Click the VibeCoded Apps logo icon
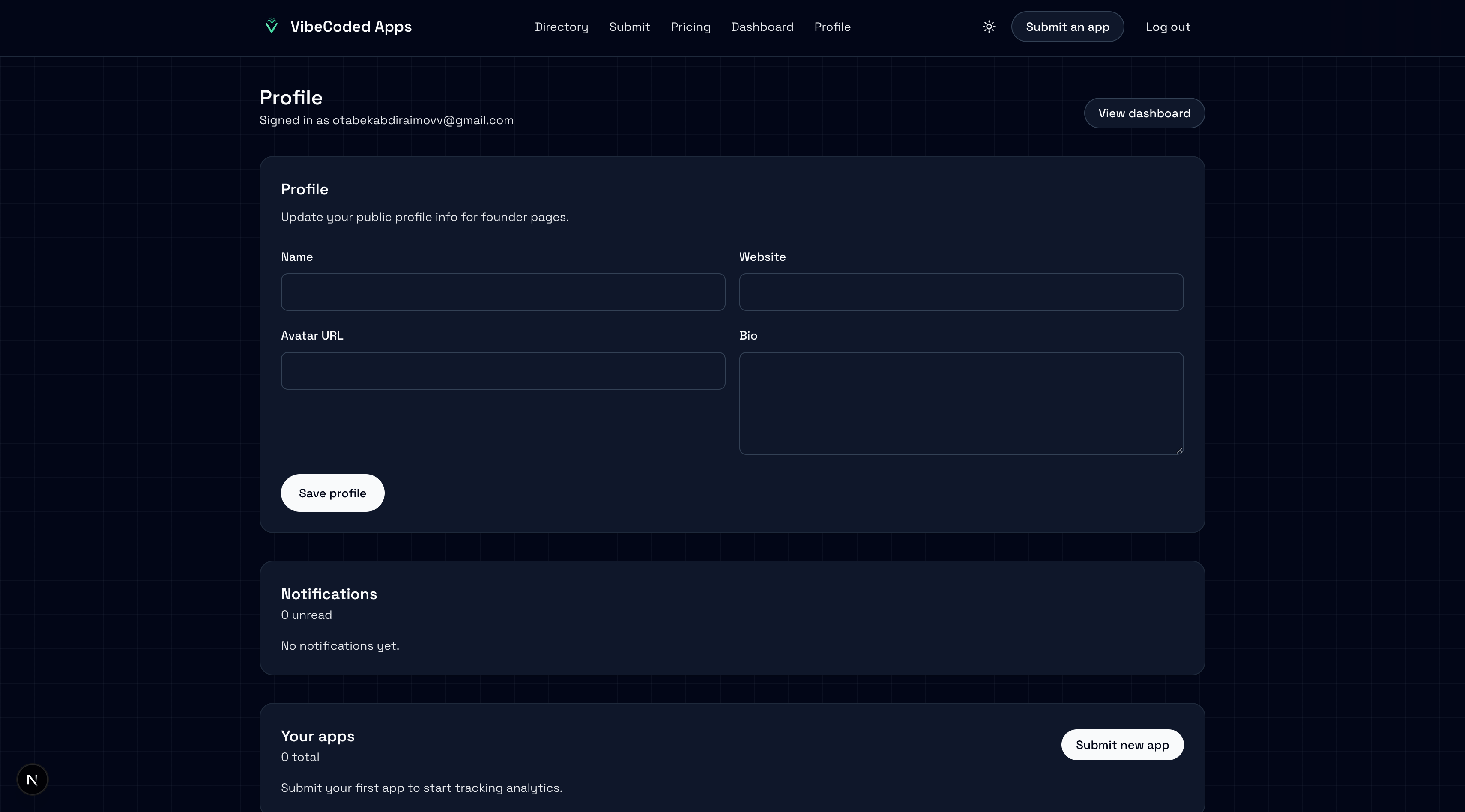 271,26
